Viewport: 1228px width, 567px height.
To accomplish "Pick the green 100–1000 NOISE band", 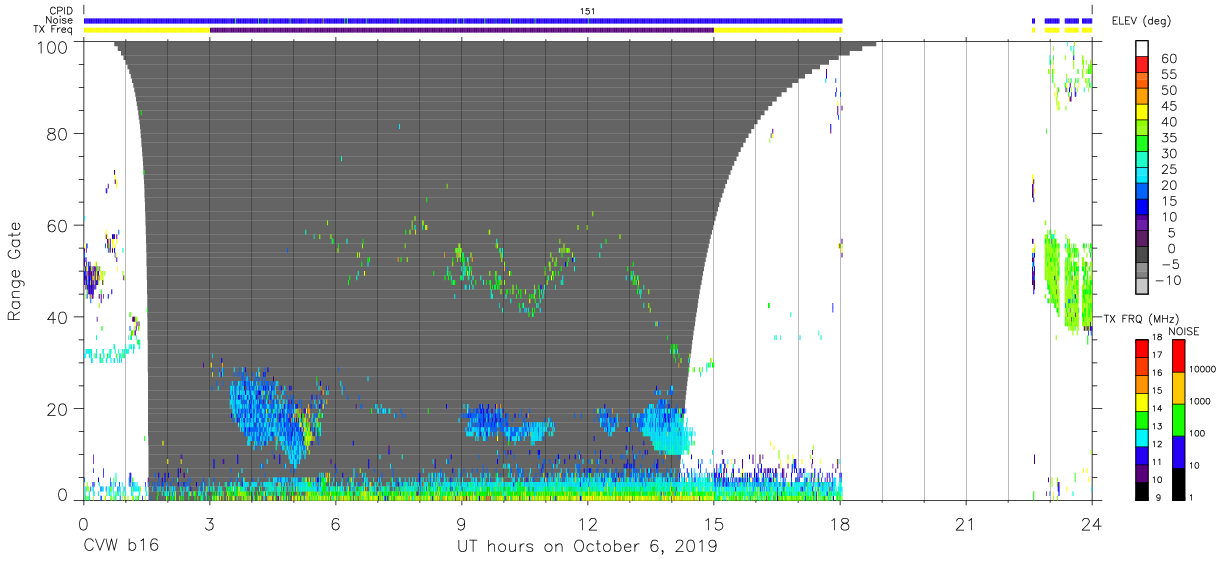I will tap(1177, 420).
